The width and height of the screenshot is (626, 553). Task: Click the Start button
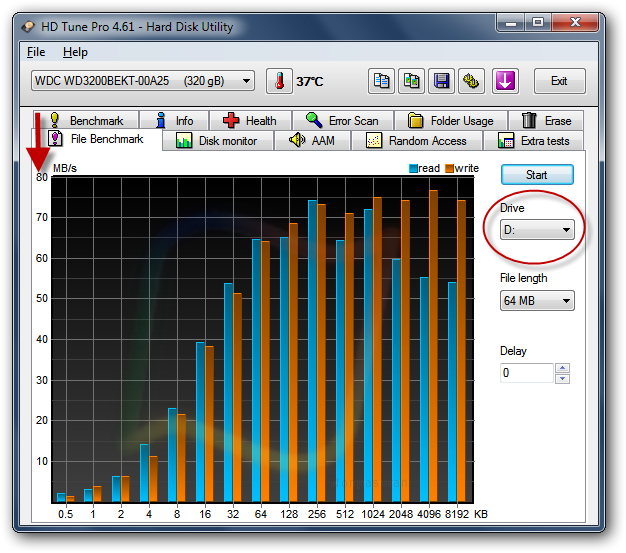click(x=537, y=174)
